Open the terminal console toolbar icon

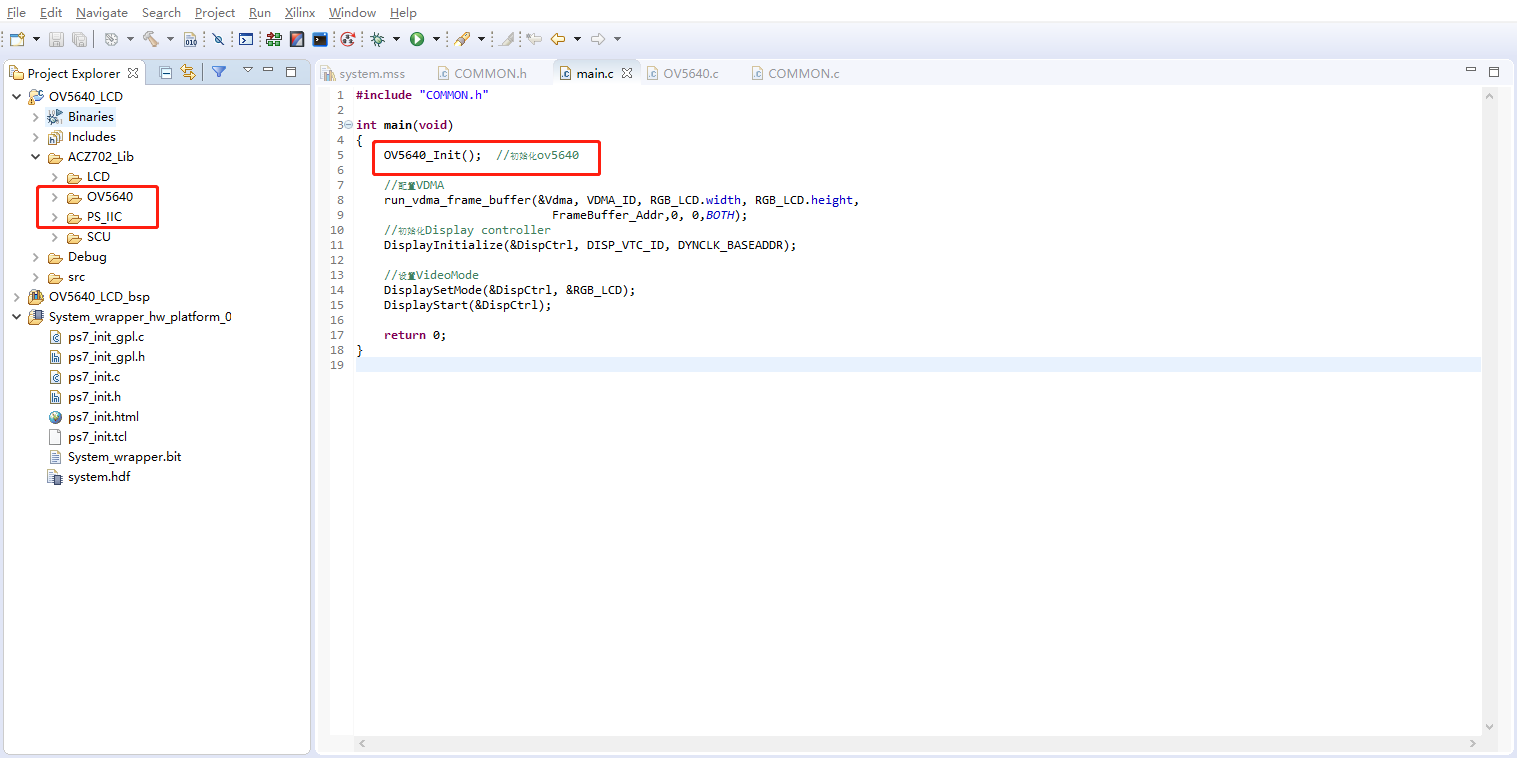245,39
